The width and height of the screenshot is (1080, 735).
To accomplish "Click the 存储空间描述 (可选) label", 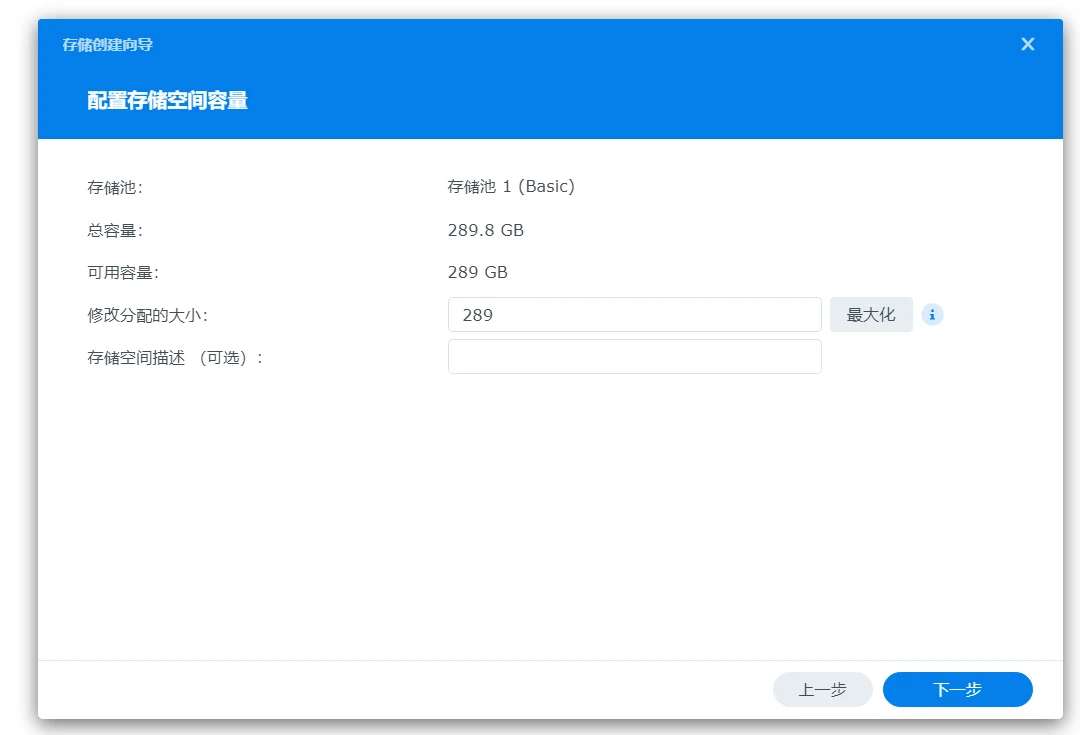I will [175, 358].
